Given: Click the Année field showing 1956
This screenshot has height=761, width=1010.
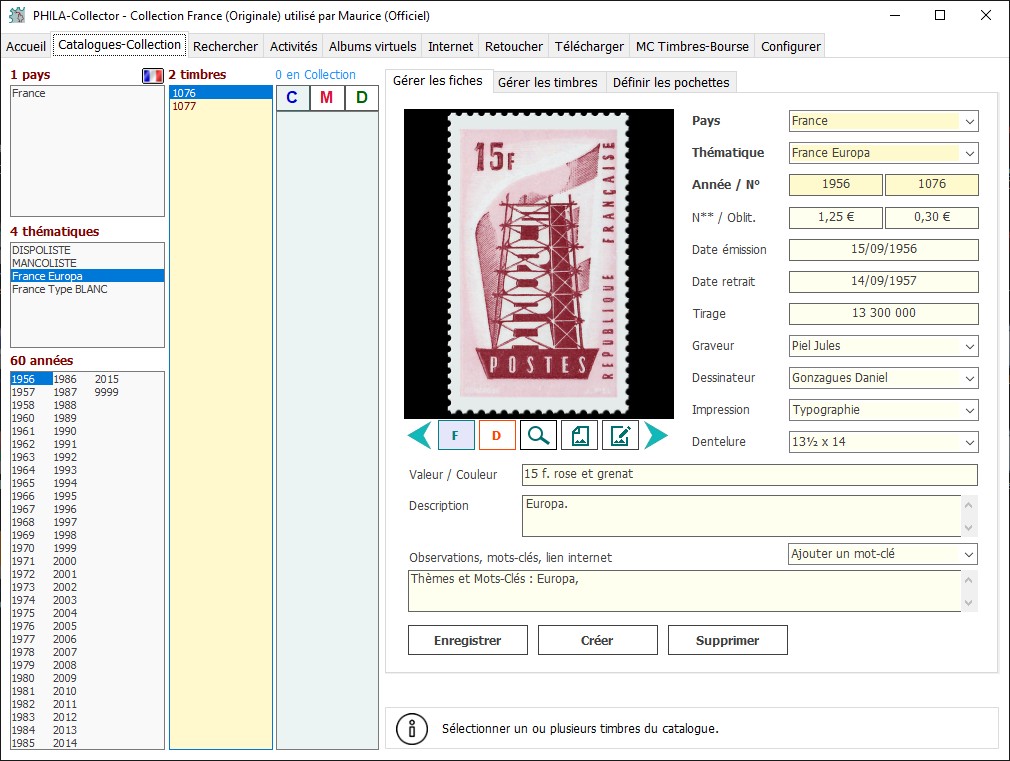Looking at the screenshot, I should click(835, 184).
